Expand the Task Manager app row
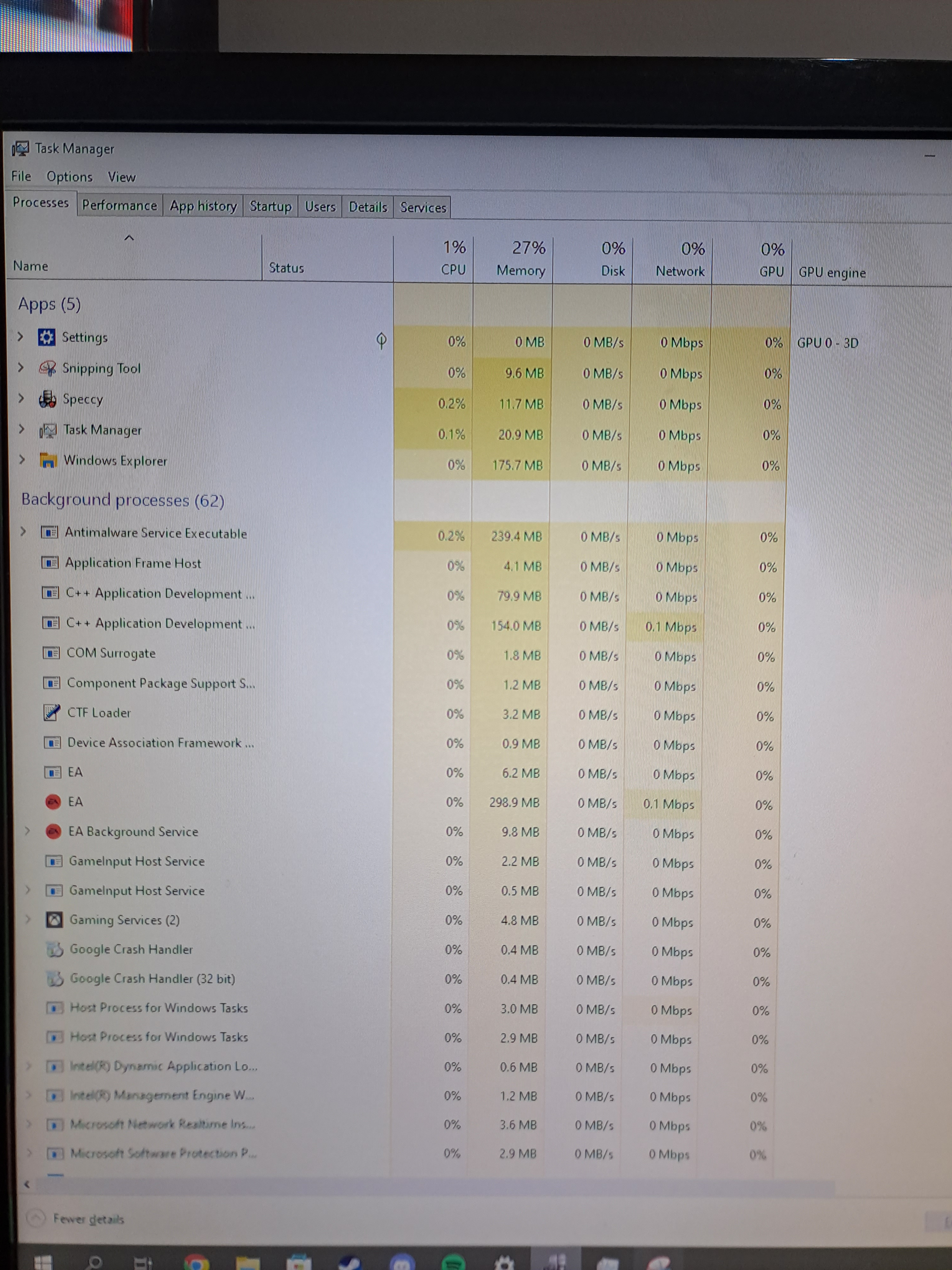 tap(22, 429)
